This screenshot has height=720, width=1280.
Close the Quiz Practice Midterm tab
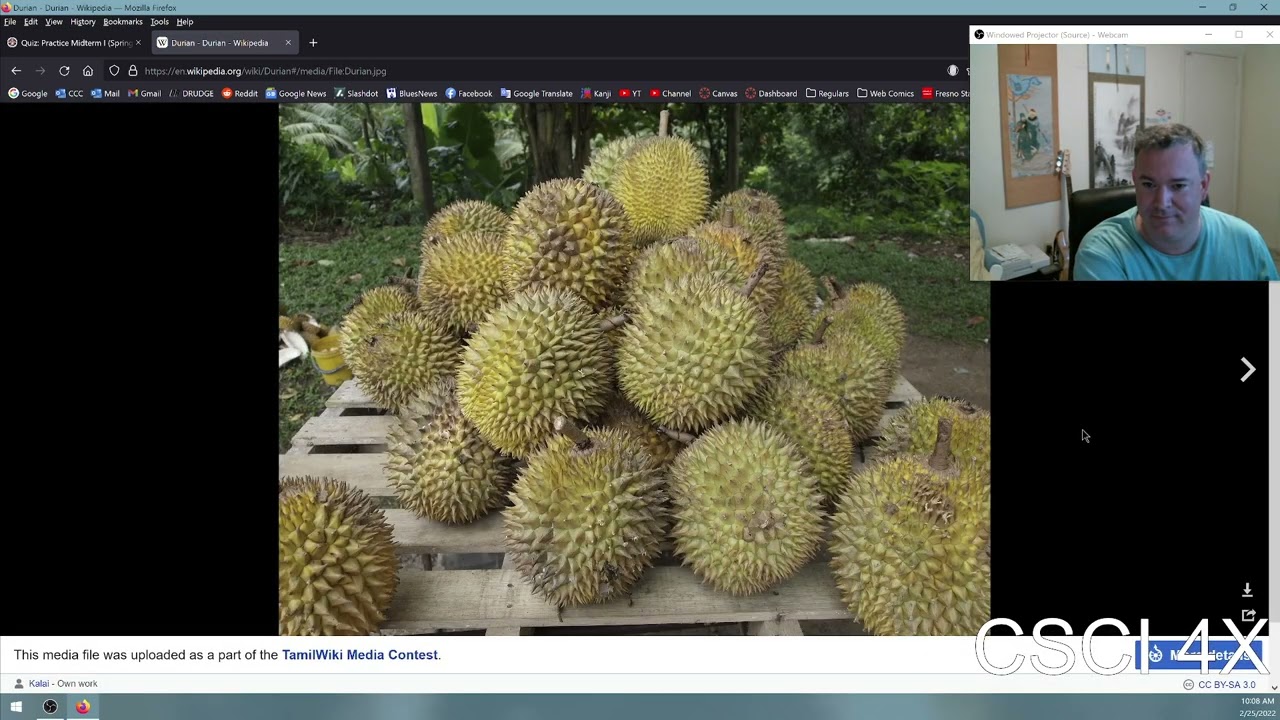(138, 43)
